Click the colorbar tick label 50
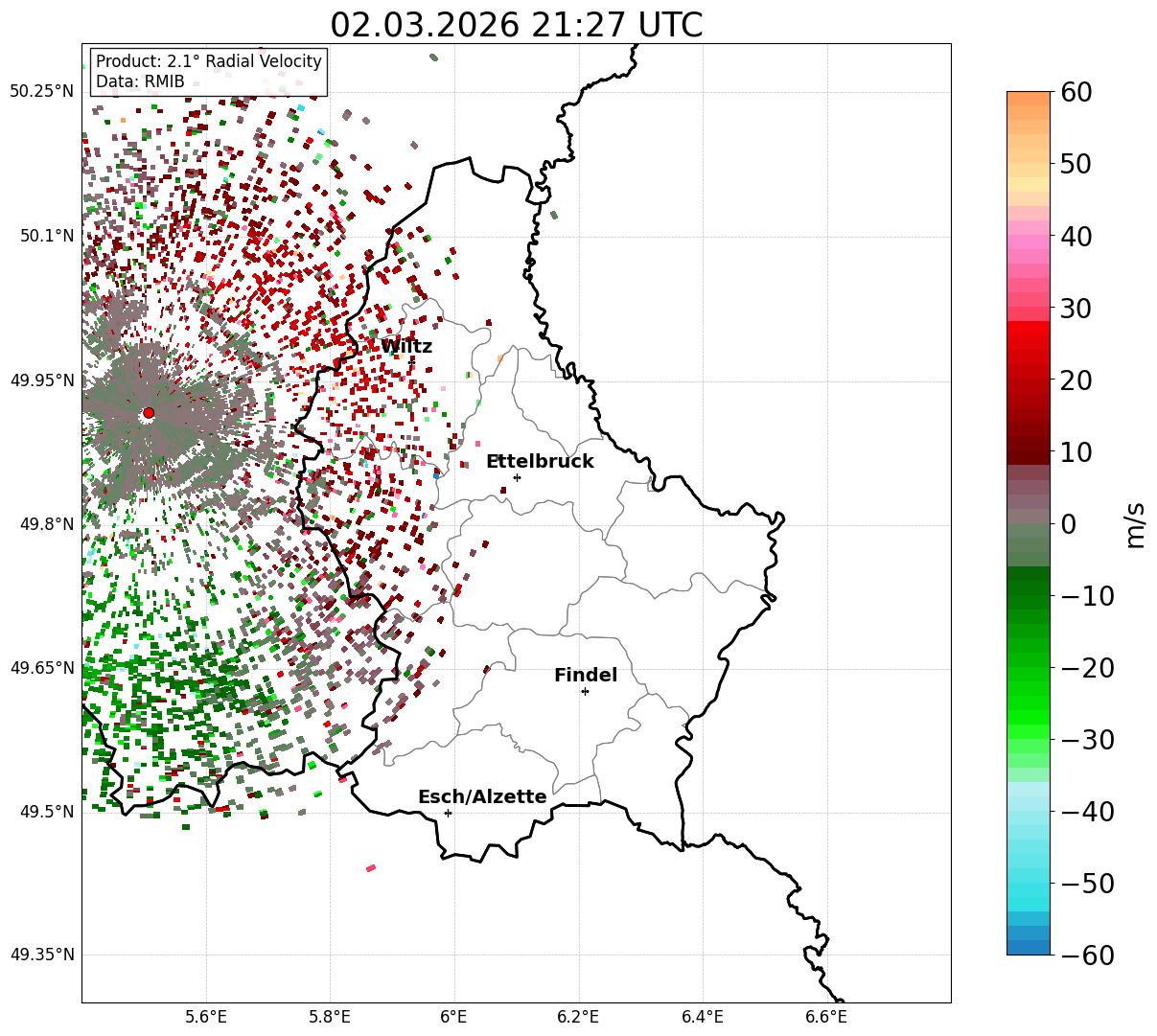Screen dimensions: 1157x1036 pyautogui.click(x=1077, y=164)
